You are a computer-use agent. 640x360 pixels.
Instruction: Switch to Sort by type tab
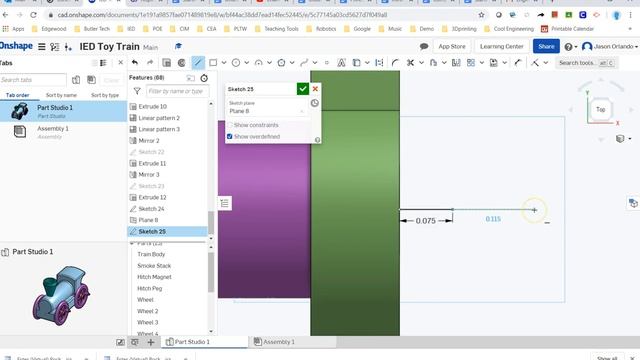(x=105, y=95)
